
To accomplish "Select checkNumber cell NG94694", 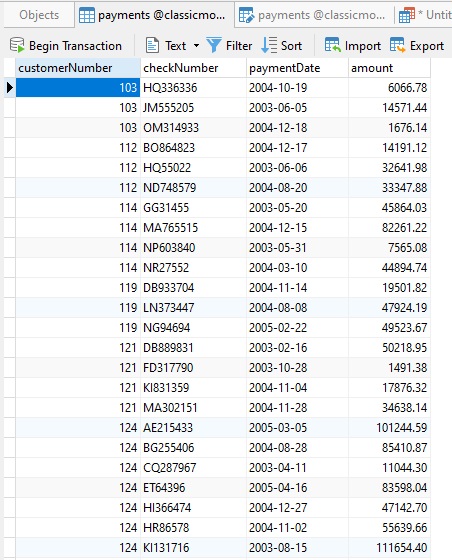I will coord(193,328).
